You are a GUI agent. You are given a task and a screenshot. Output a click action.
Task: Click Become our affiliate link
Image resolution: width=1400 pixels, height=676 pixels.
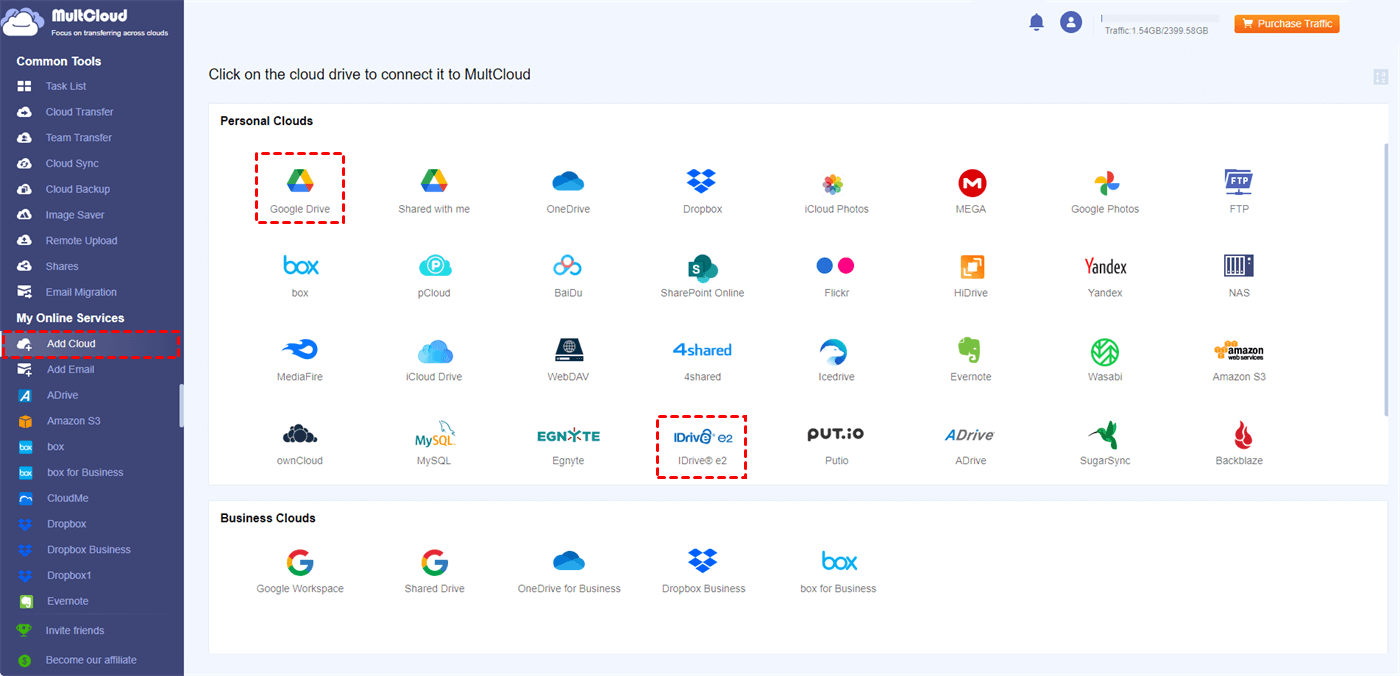click(91, 660)
